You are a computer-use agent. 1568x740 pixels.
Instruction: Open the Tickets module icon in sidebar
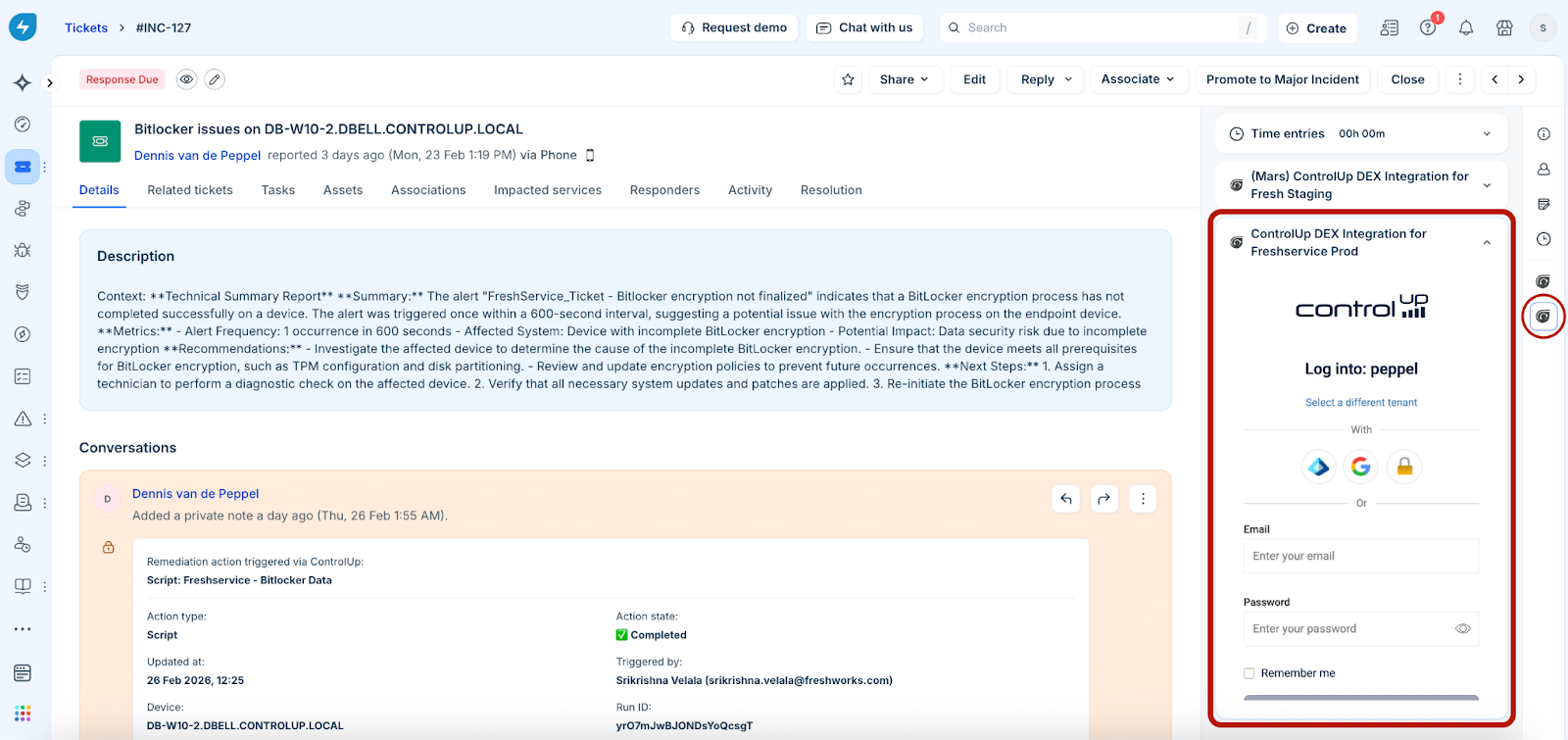tap(23, 167)
